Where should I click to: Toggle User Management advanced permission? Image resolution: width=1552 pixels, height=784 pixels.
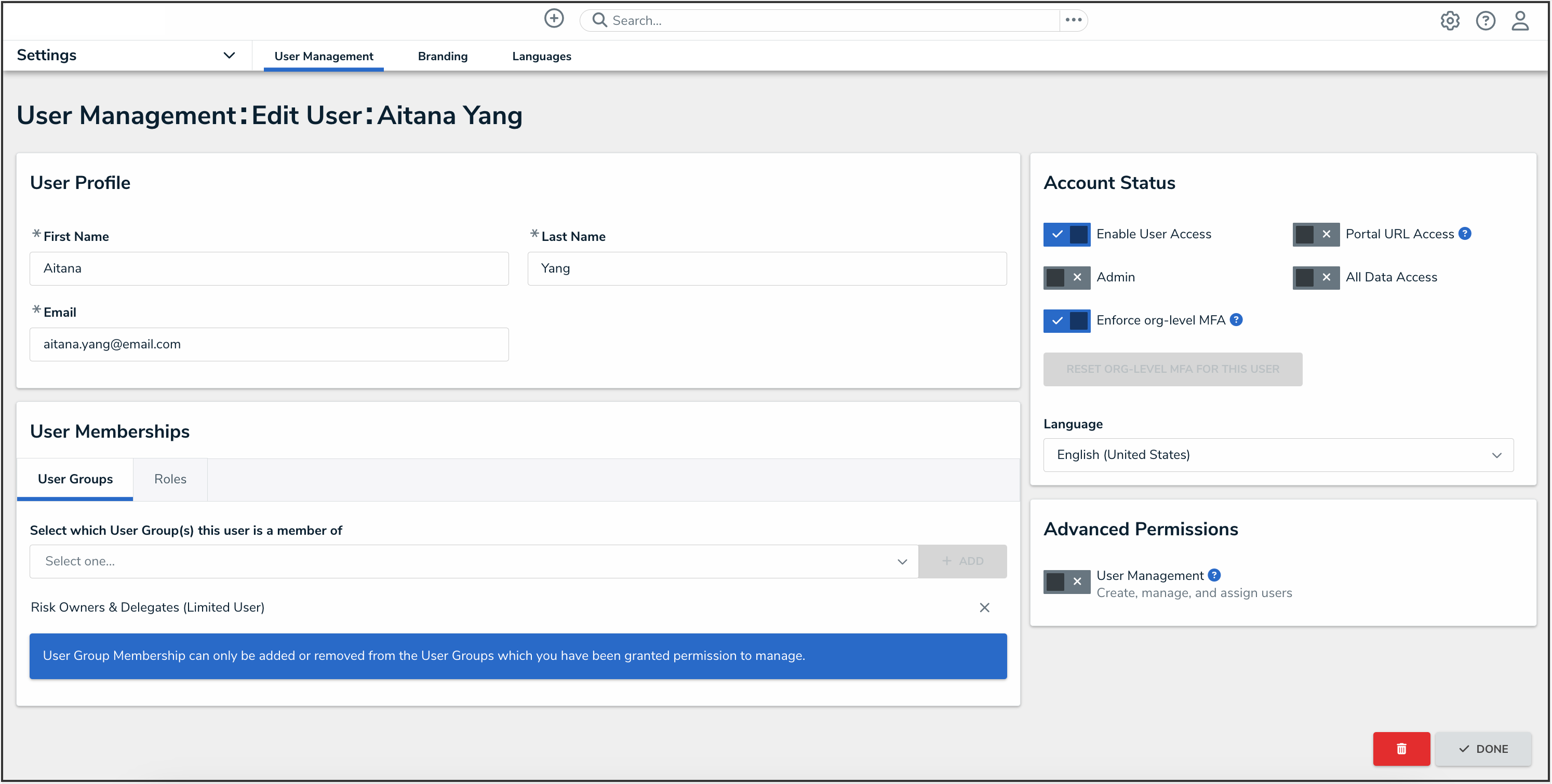1066,582
